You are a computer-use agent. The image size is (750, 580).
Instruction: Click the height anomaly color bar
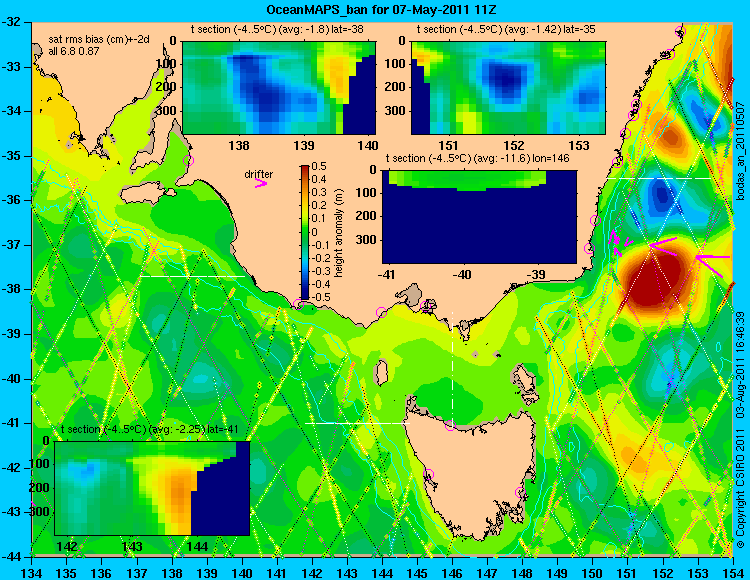click(x=304, y=233)
